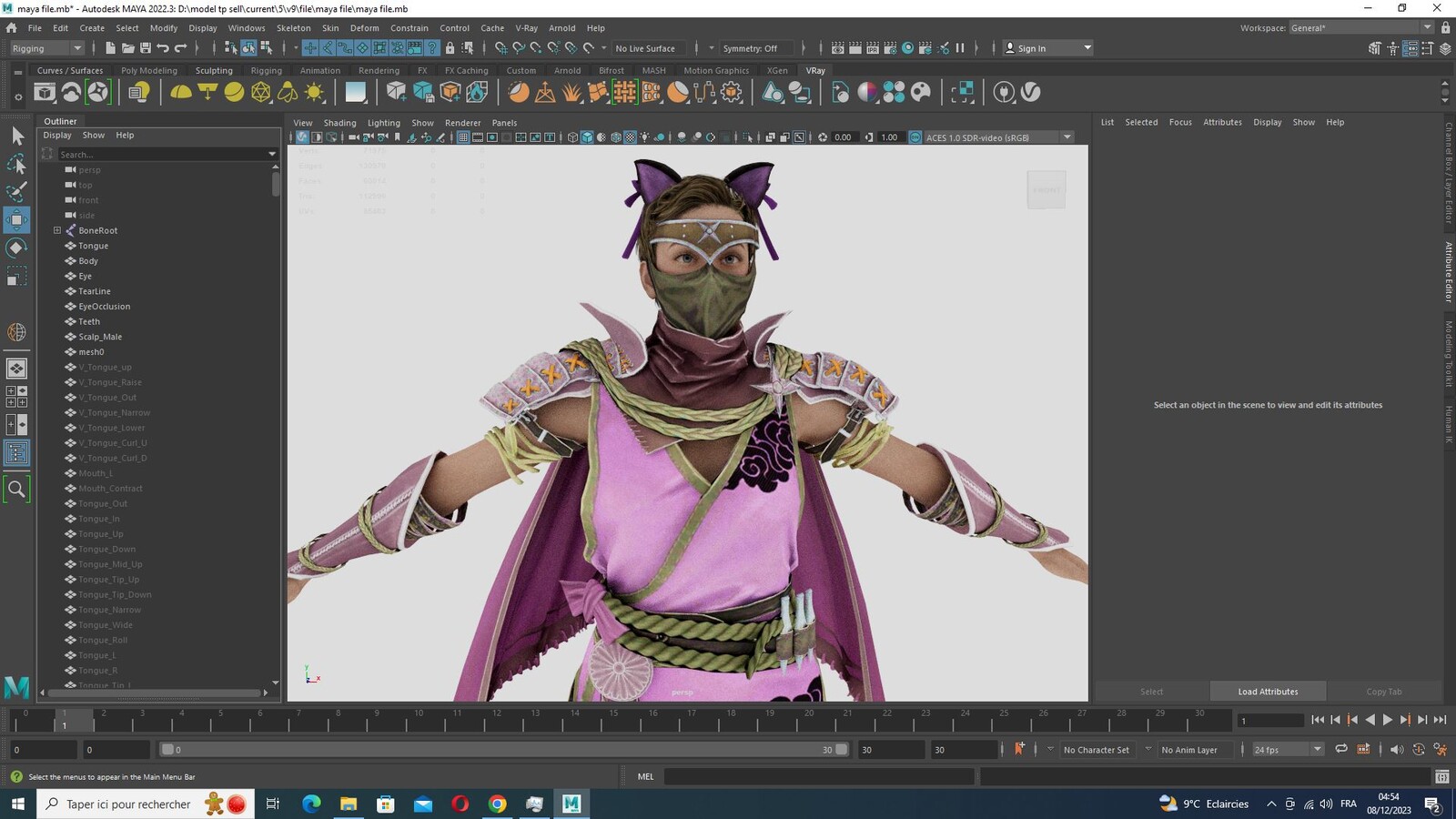Screen dimensions: 1456x819
Task: Open the viewport Shading menu
Action: click(339, 123)
